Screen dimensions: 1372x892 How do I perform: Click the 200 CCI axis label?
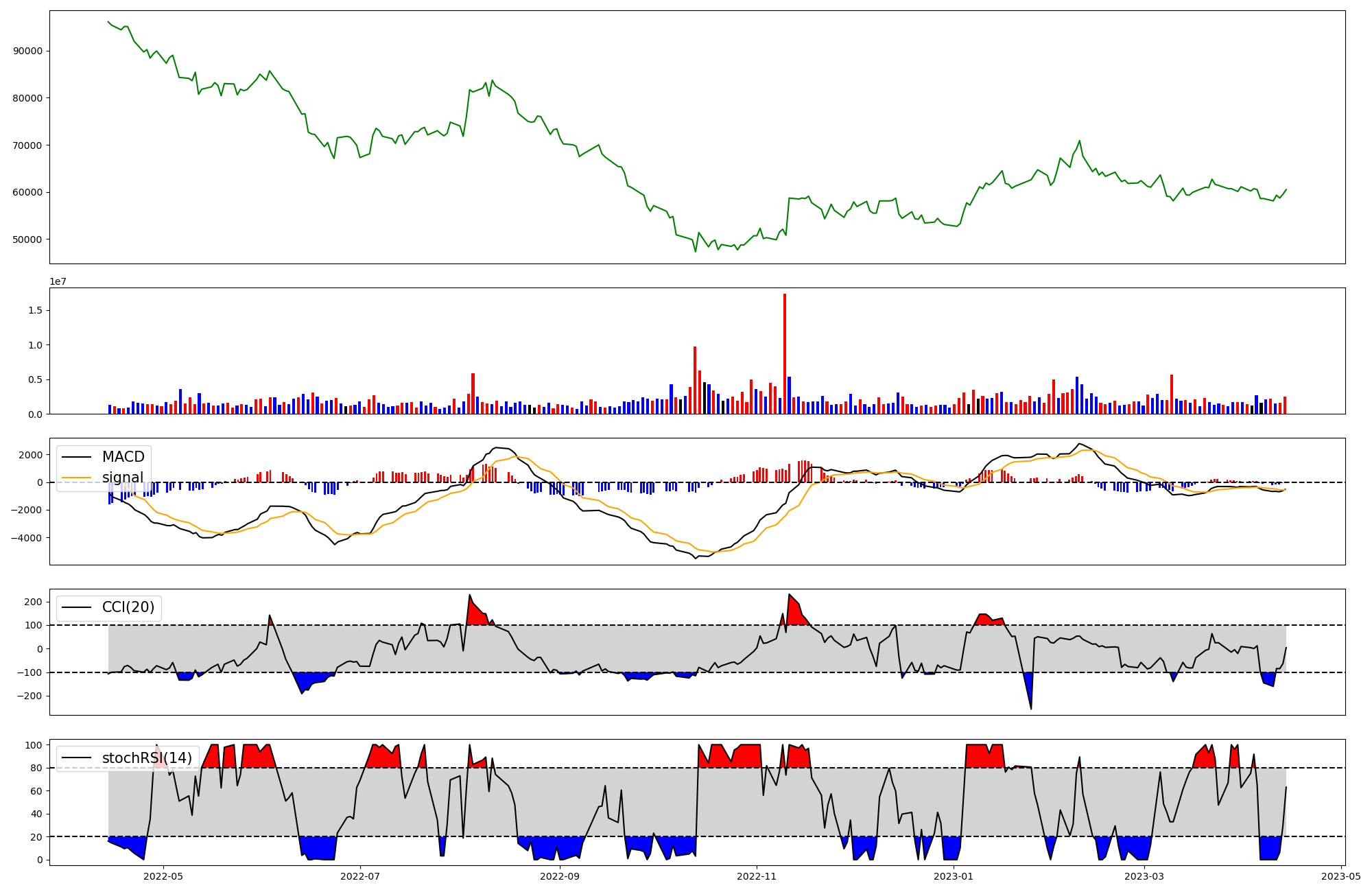(x=33, y=602)
